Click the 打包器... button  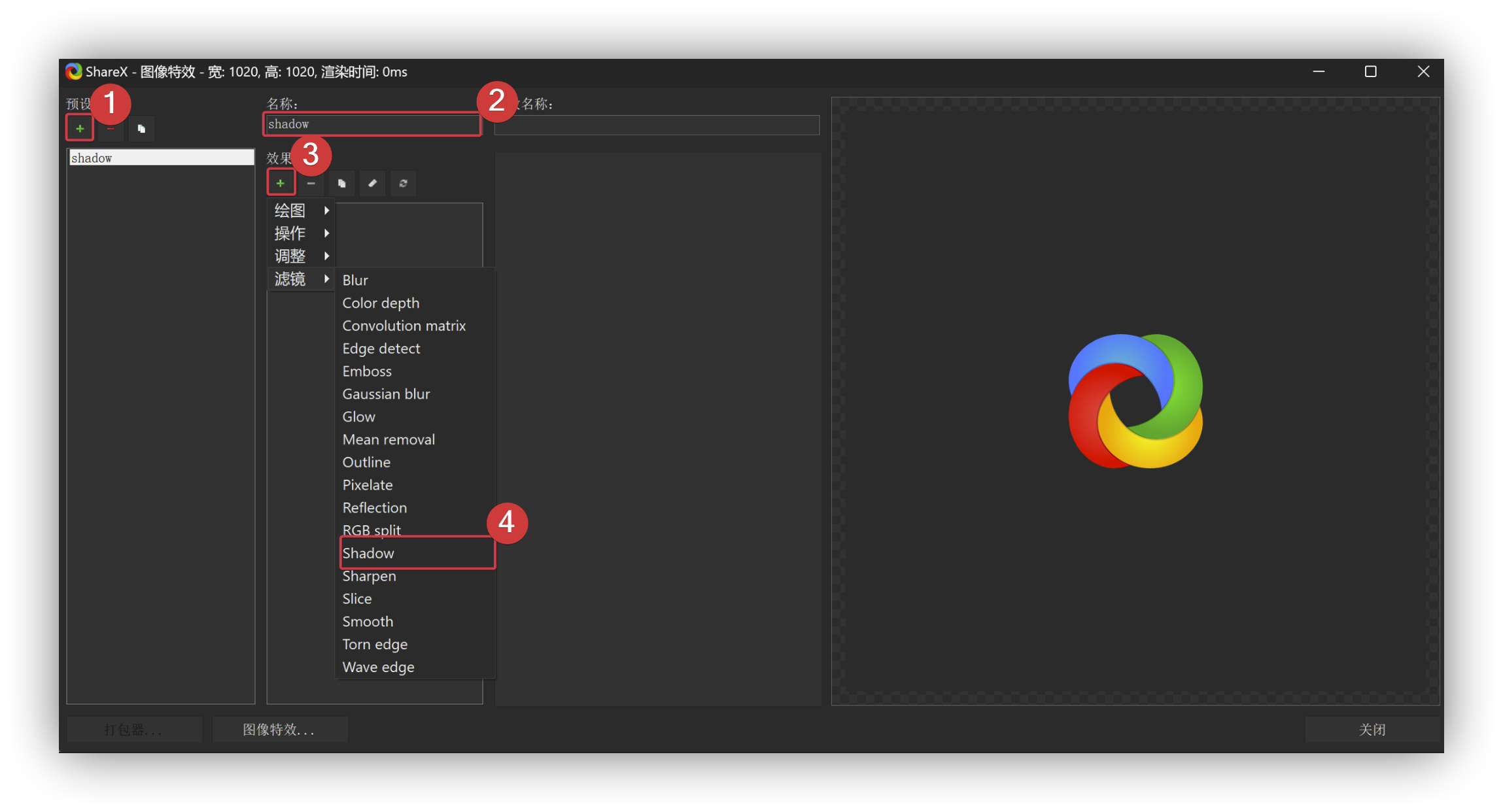coord(134,730)
